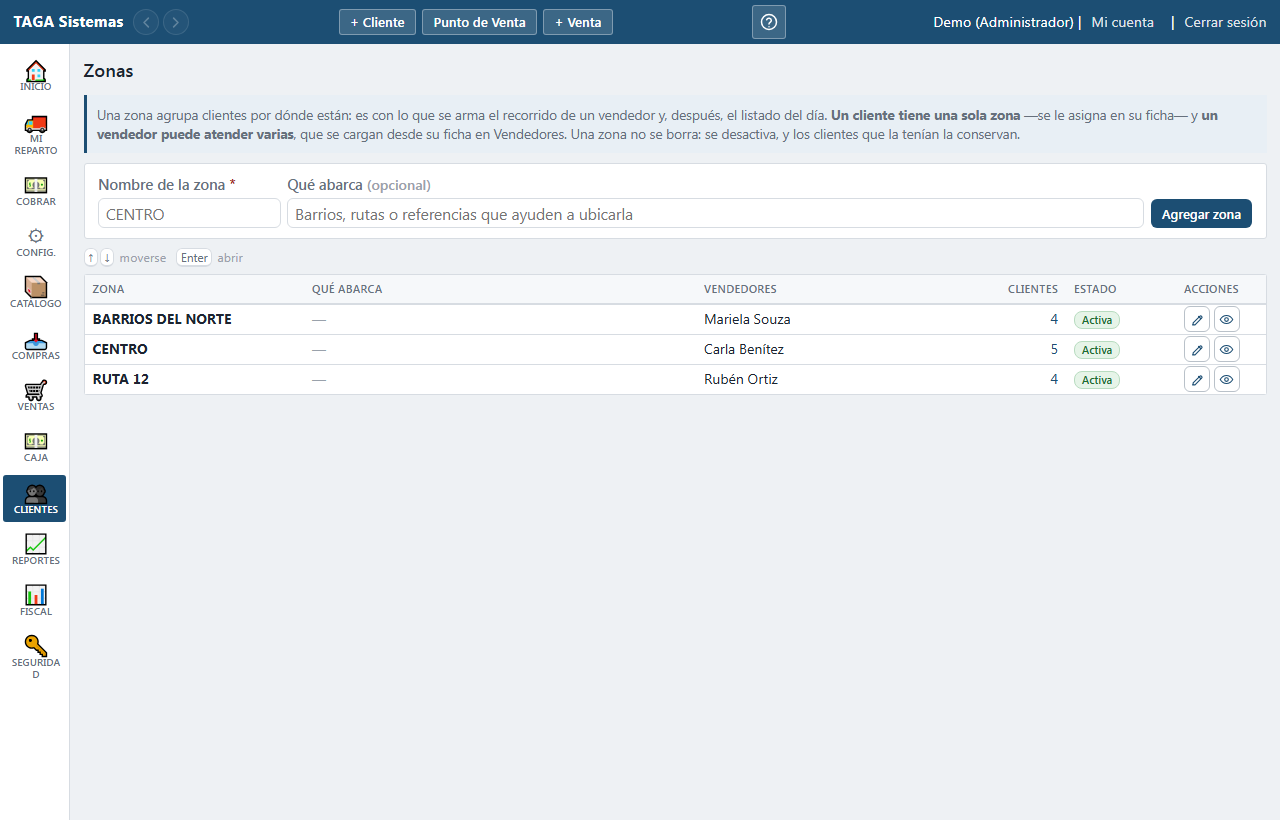View RUTA 12 zone eye icon

[x=1227, y=380]
